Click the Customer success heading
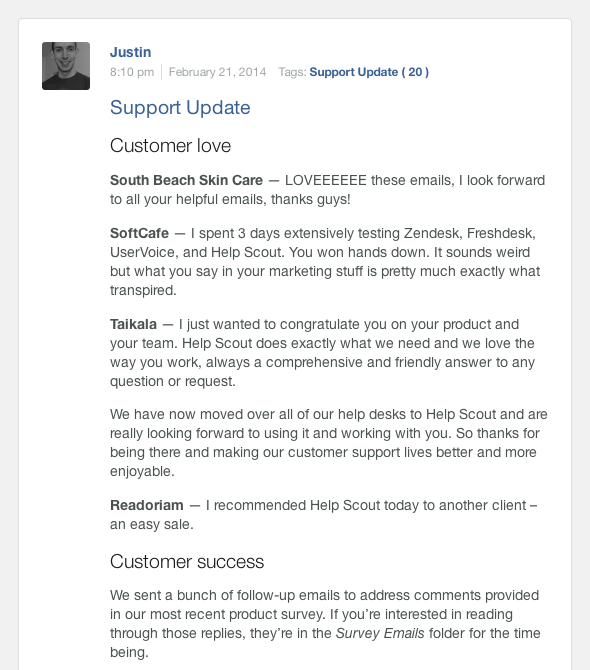Image resolution: width=590 pixels, height=670 pixels. click(187, 562)
